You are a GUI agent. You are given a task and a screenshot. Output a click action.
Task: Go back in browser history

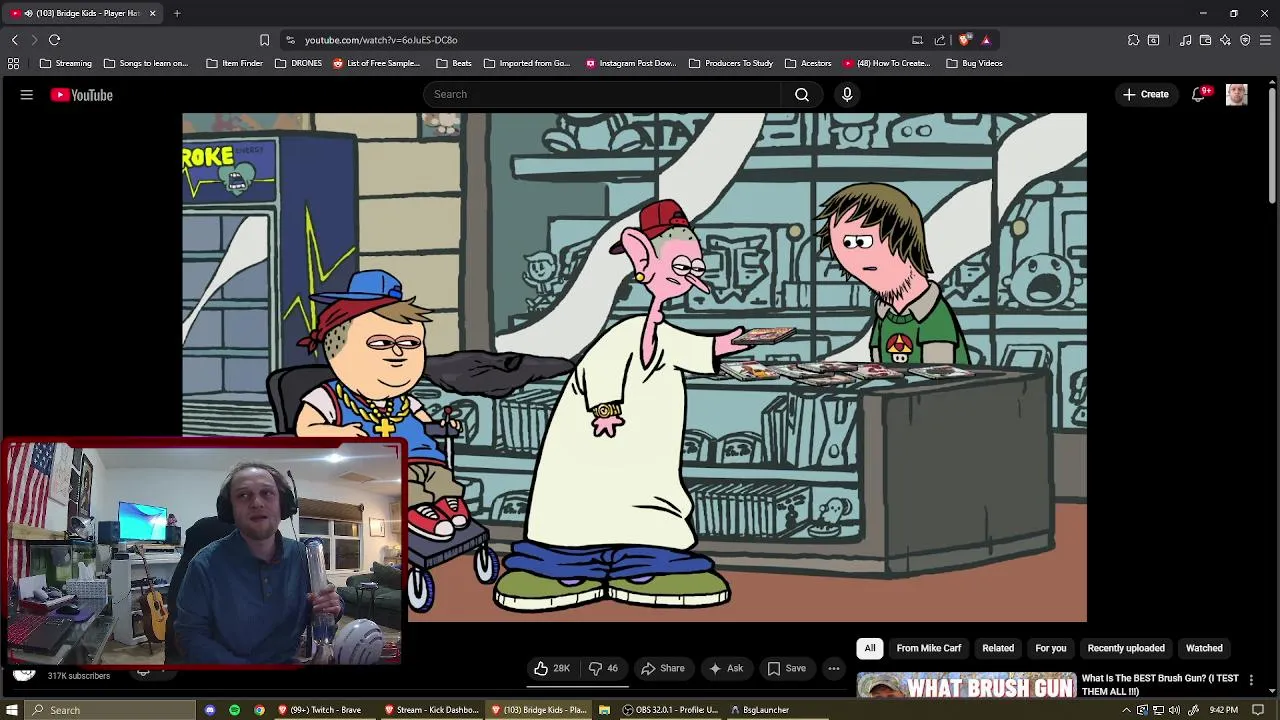(x=14, y=40)
